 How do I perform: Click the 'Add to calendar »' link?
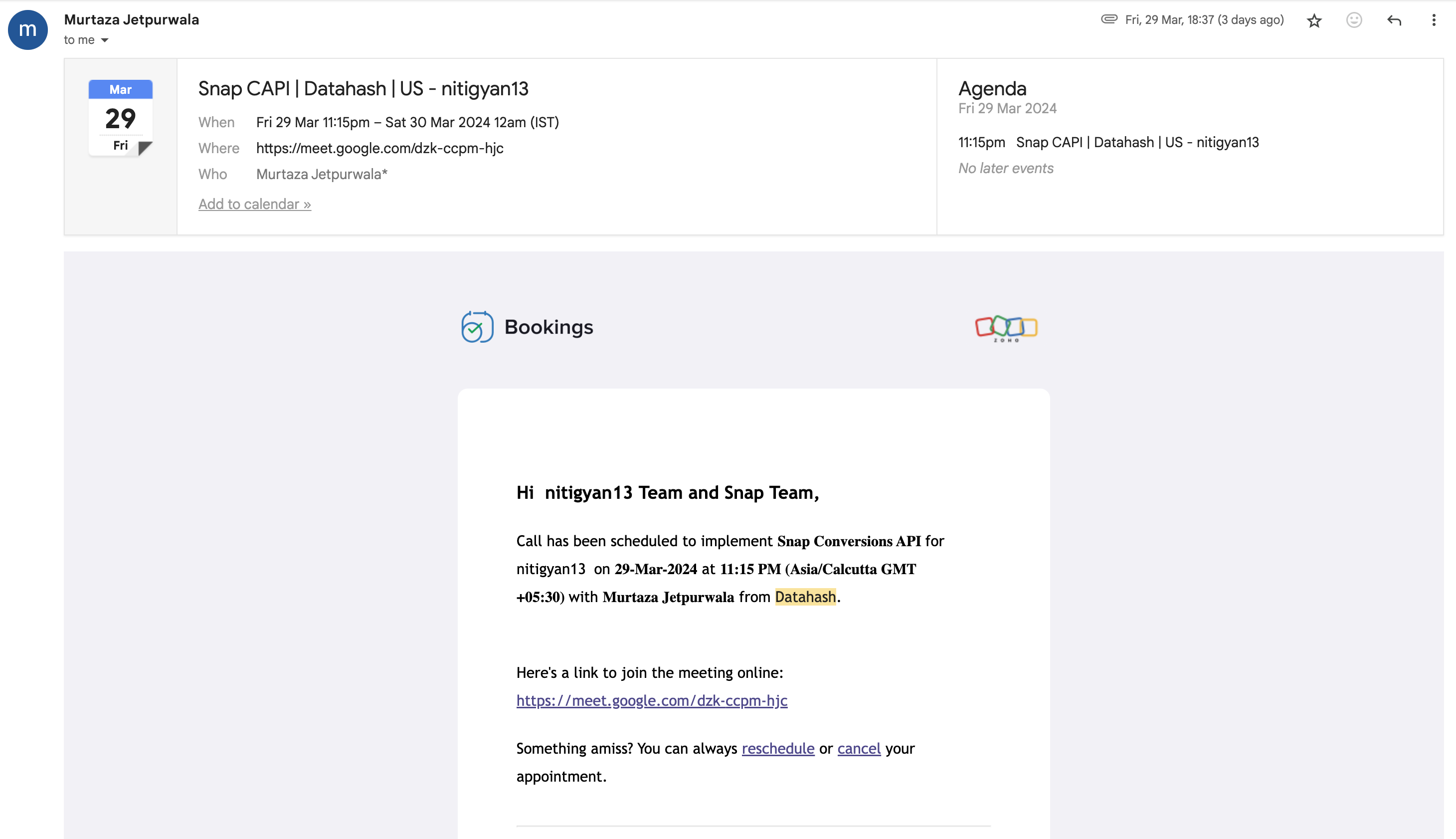point(255,204)
